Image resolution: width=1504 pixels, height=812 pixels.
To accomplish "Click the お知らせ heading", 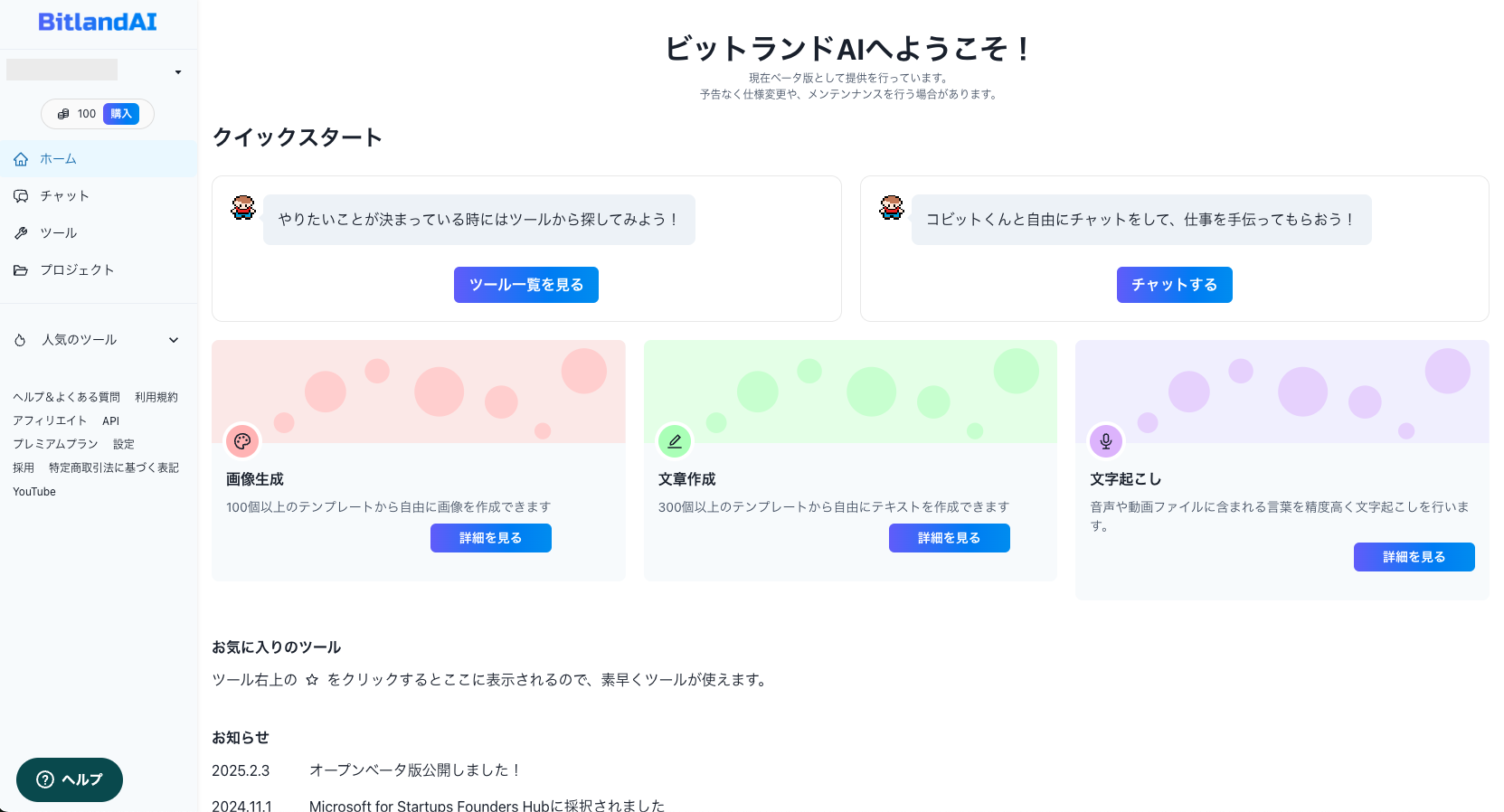I will [241, 738].
